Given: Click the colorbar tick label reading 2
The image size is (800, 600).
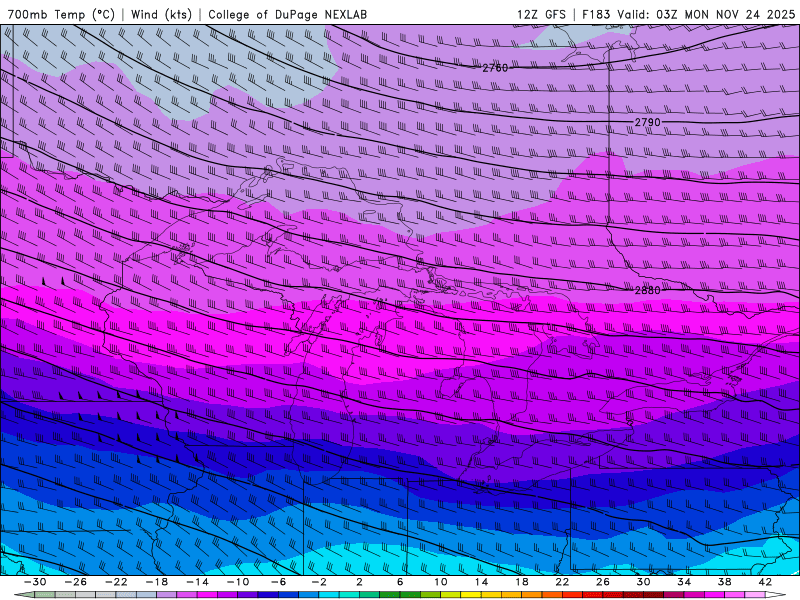Looking at the screenshot, I should [359, 582].
